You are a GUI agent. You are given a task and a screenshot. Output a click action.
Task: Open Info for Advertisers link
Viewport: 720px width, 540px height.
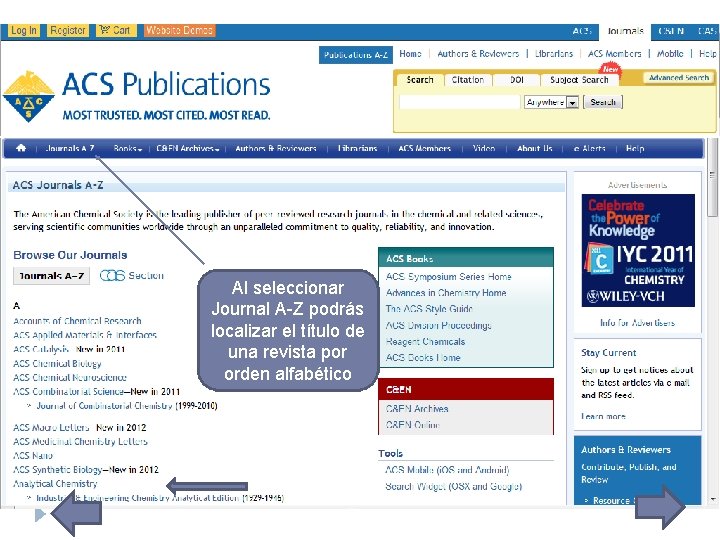point(637,323)
